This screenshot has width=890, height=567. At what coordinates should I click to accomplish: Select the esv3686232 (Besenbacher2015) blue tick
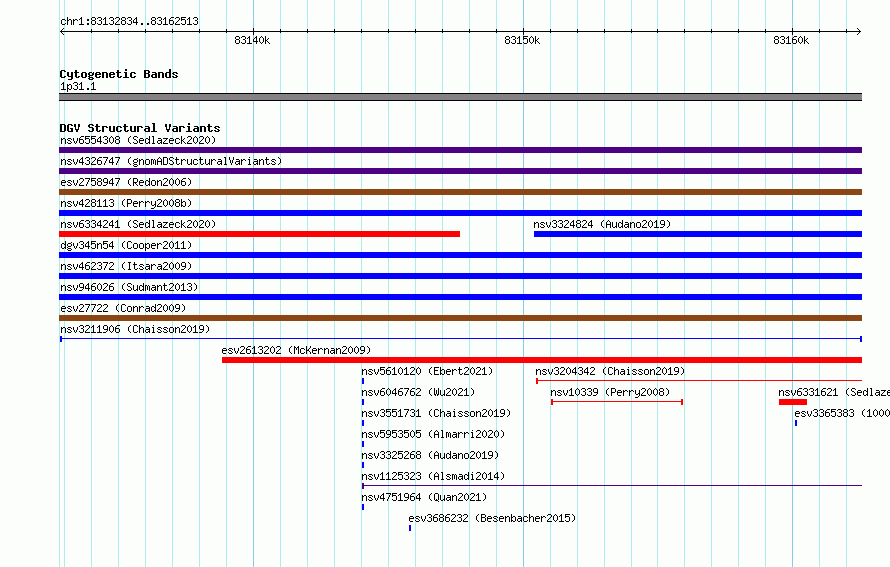pyautogui.click(x=410, y=528)
